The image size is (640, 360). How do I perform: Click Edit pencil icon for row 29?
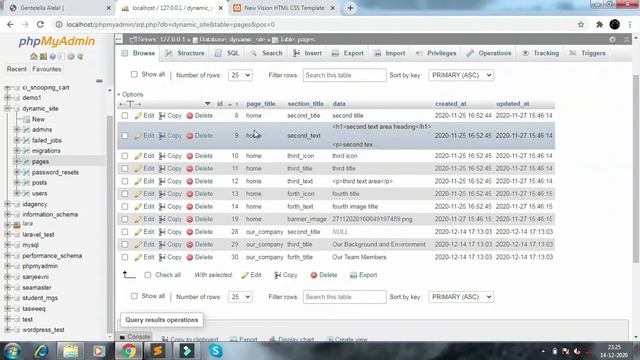[138, 244]
